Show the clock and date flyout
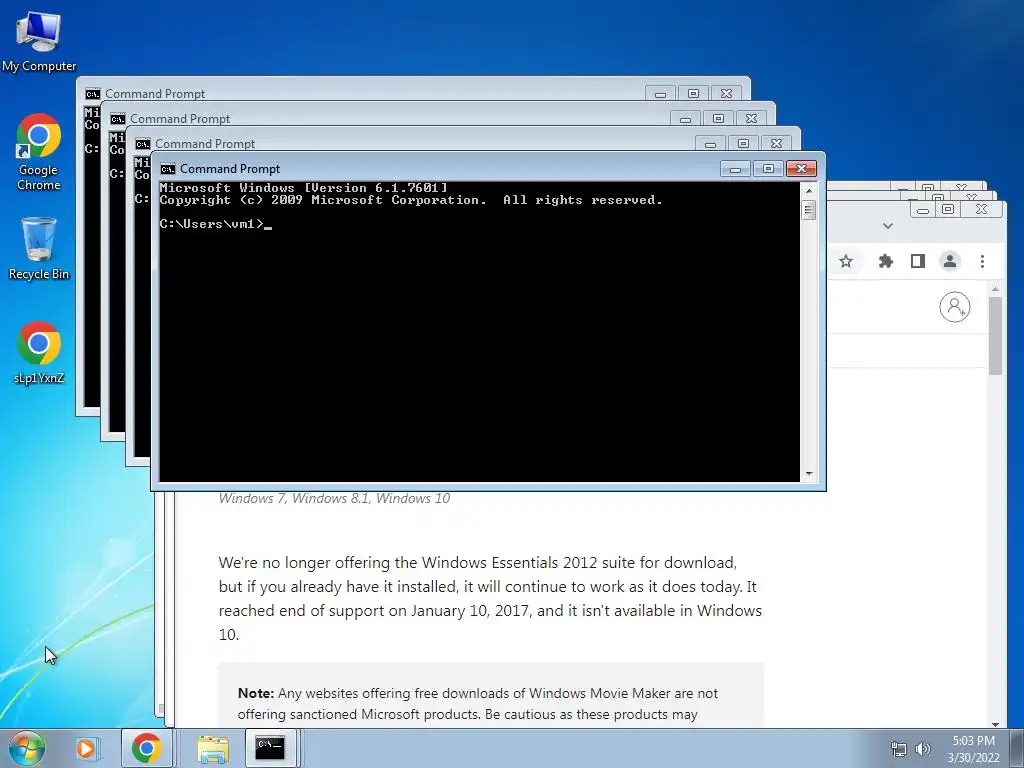This screenshot has width=1024, height=768. point(973,749)
